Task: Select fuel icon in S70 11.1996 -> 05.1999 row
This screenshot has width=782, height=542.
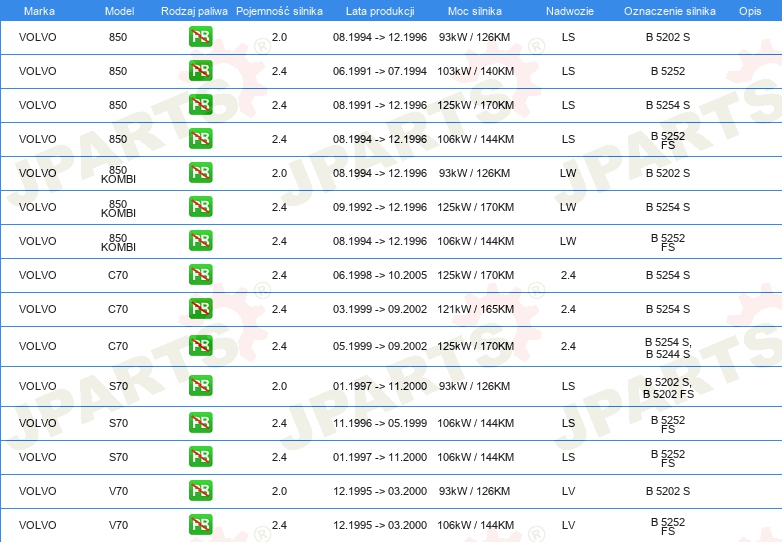Action: [x=200, y=422]
